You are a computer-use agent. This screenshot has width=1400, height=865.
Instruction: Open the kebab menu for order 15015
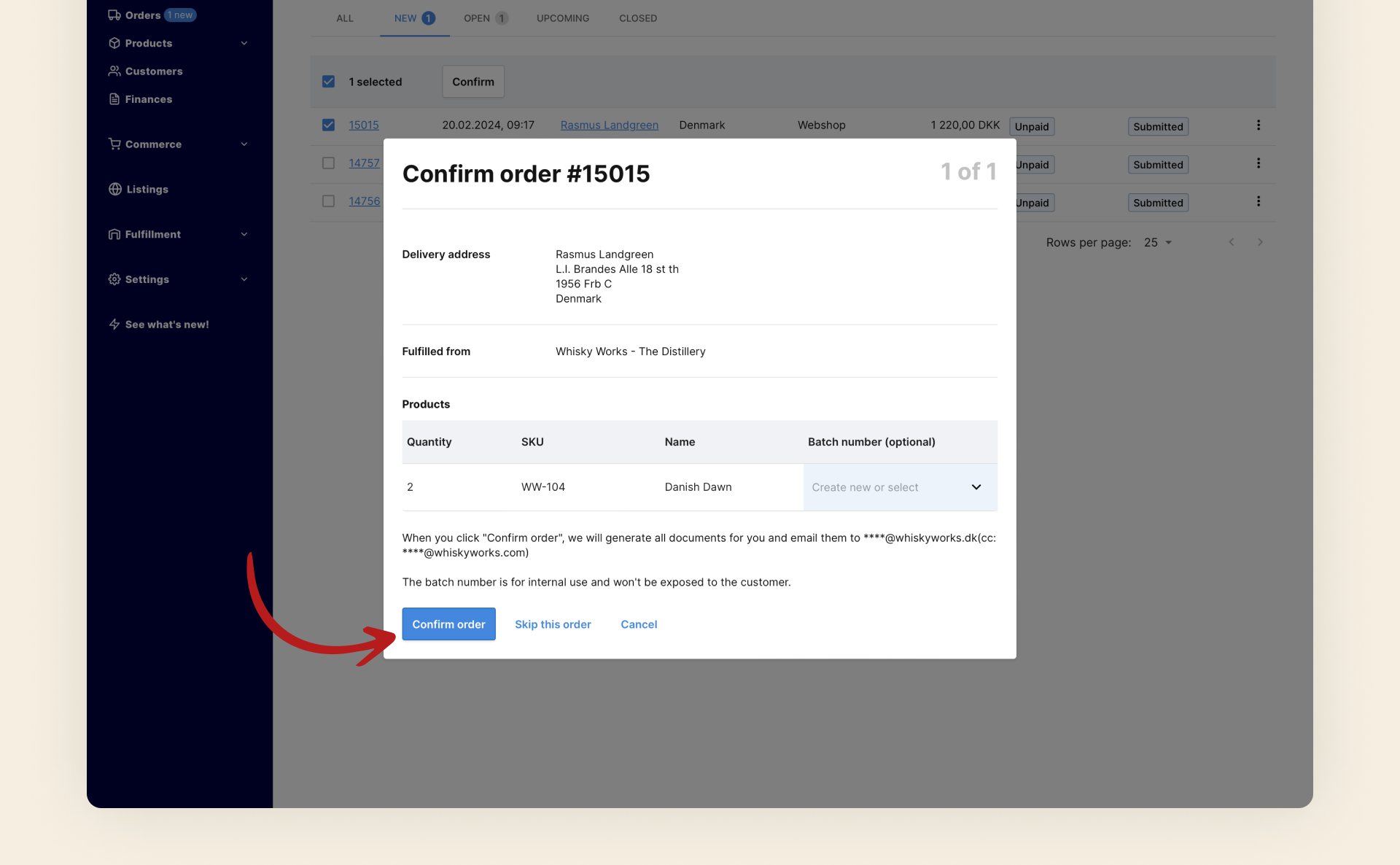point(1258,125)
